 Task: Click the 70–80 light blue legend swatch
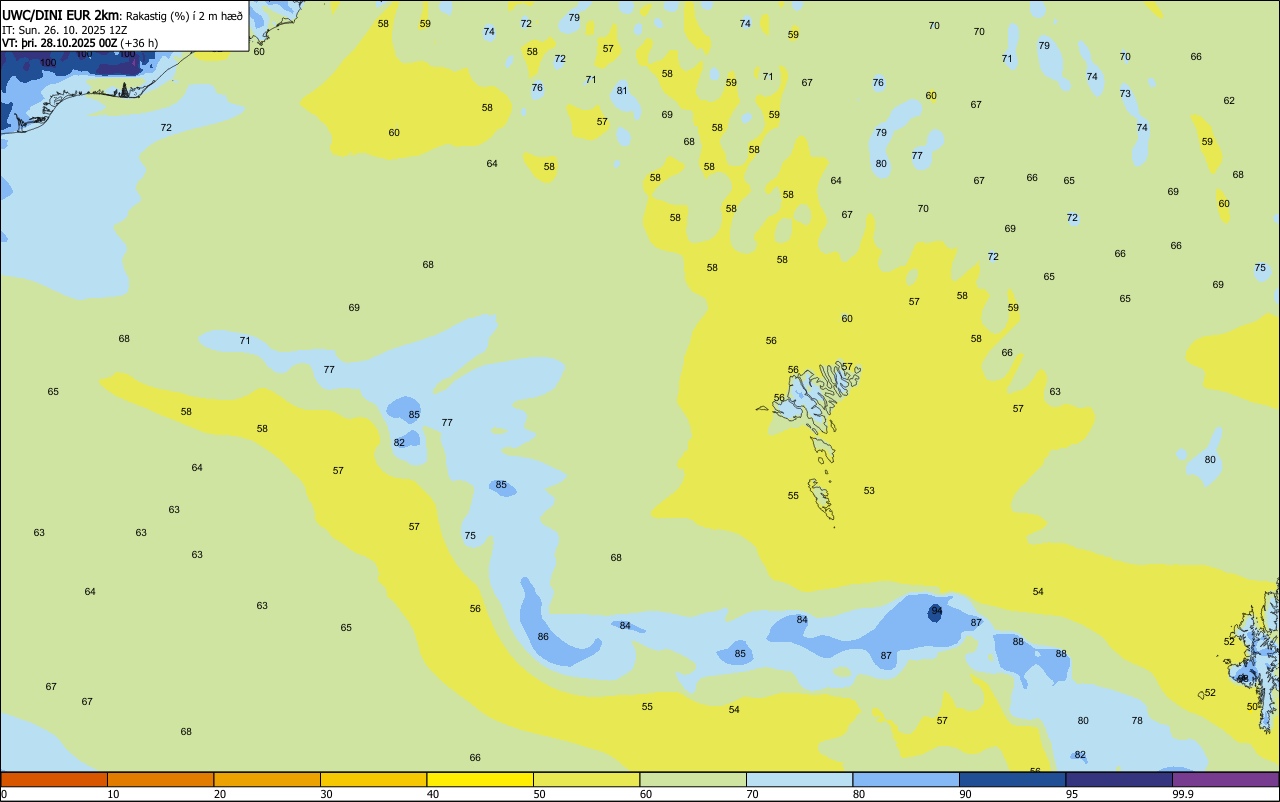point(800,779)
